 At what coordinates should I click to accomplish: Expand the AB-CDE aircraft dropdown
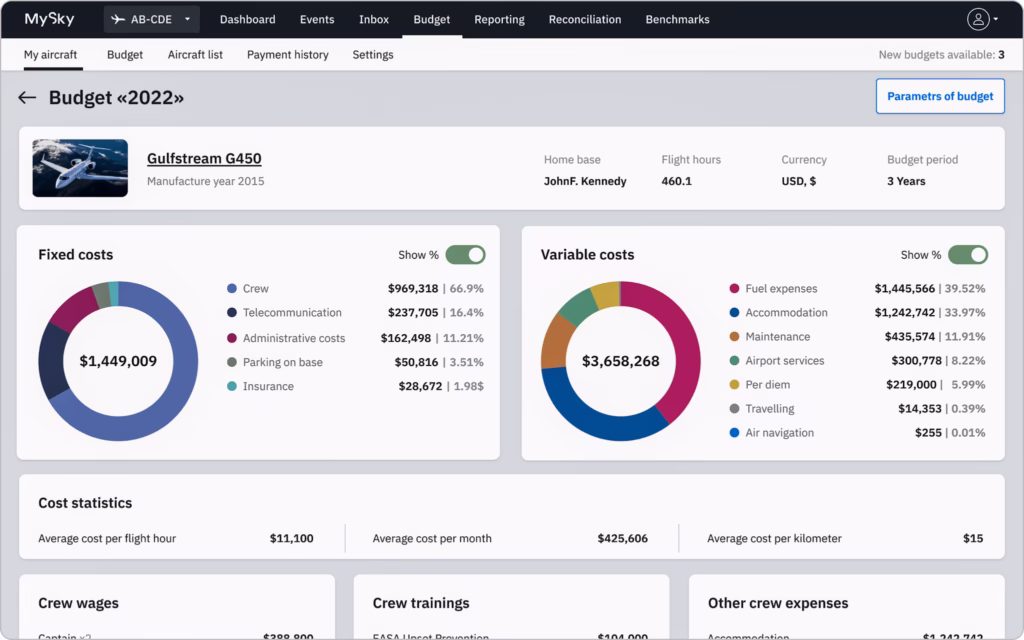click(x=186, y=19)
